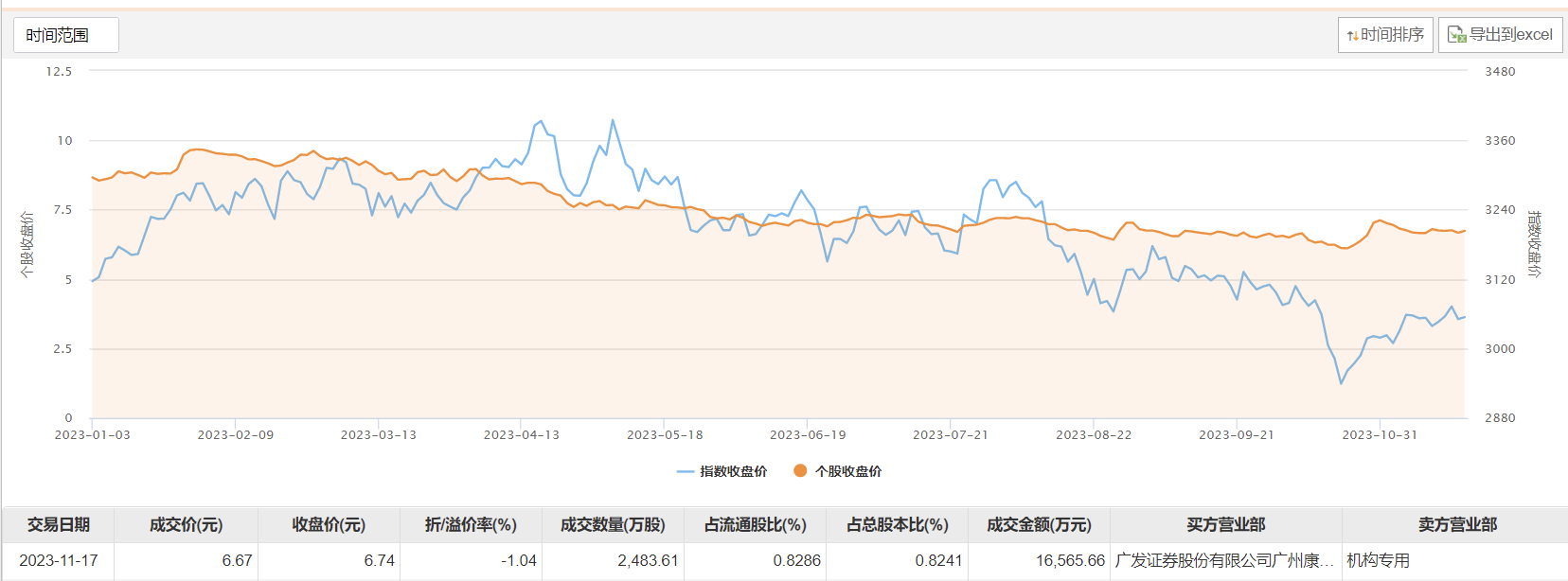
Task: Click the 卖方营业部 column header
Action: [x=1456, y=524]
